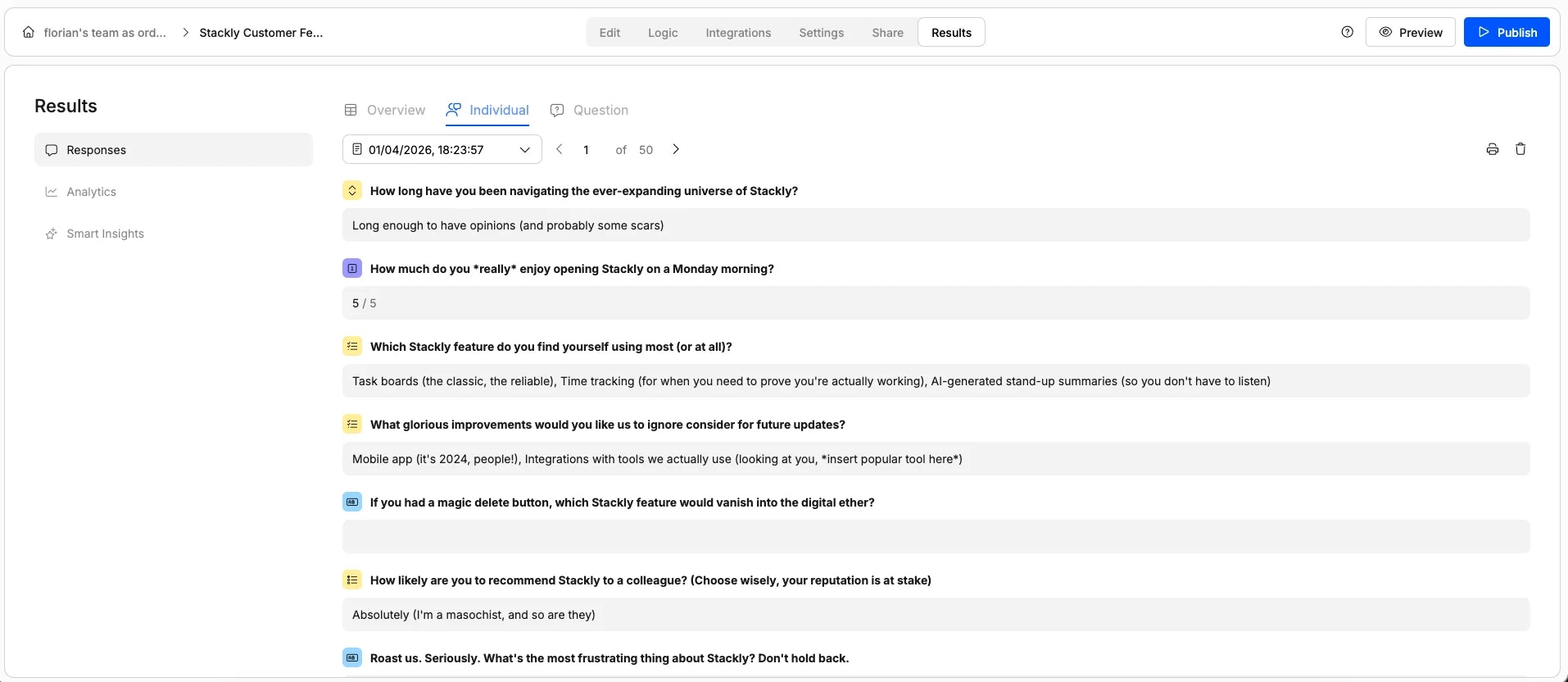Go to next response with the right chevron

point(676,149)
